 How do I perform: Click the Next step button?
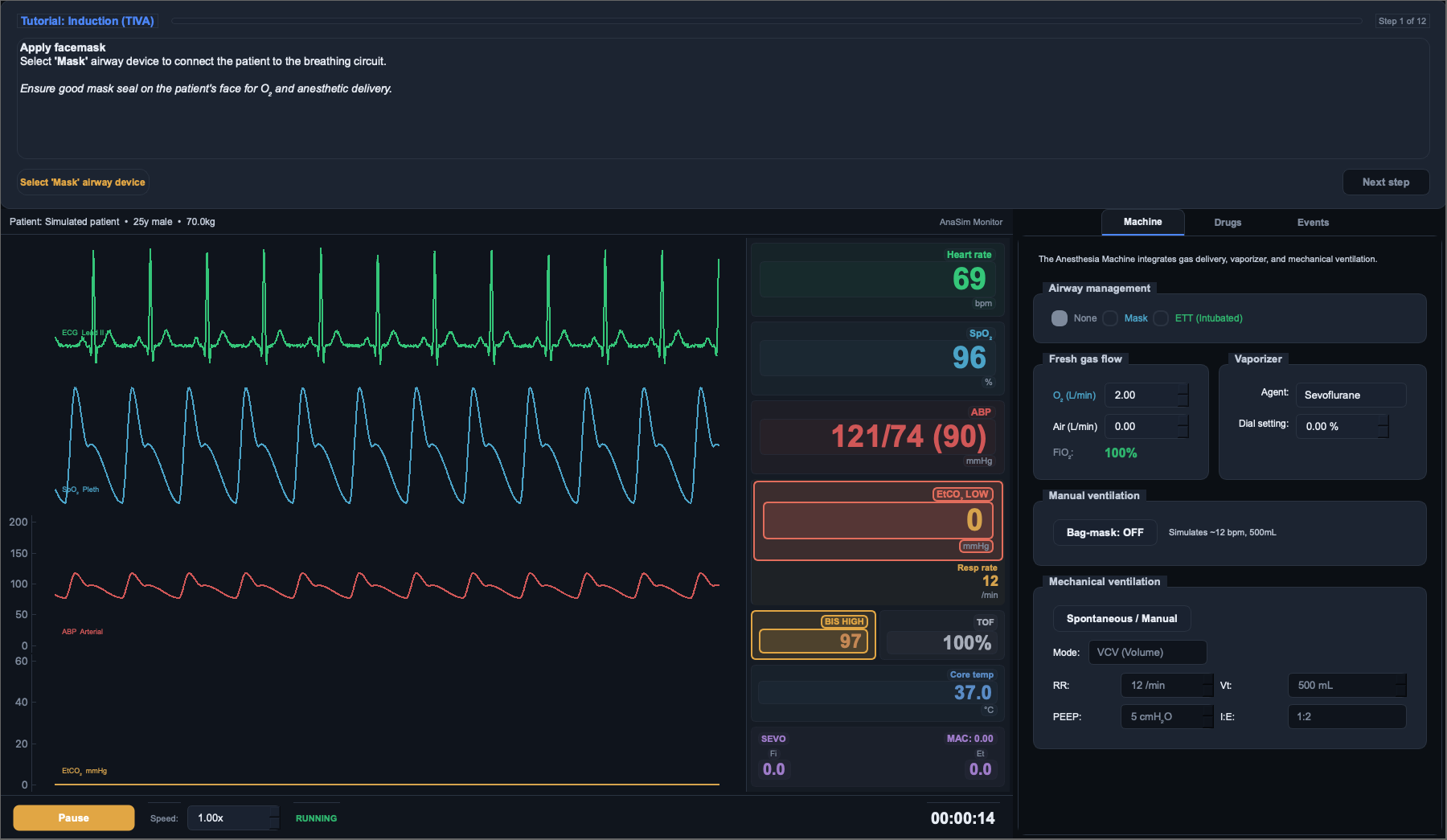tap(1386, 182)
